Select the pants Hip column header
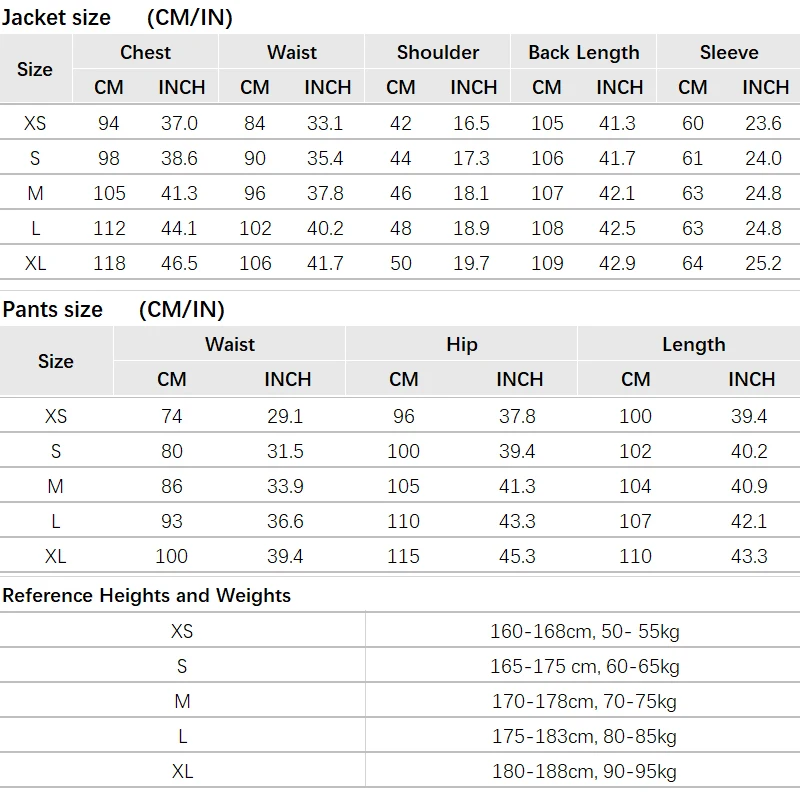Image resolution: width=800 pixels, height=798 pixels. pos(462,344)
